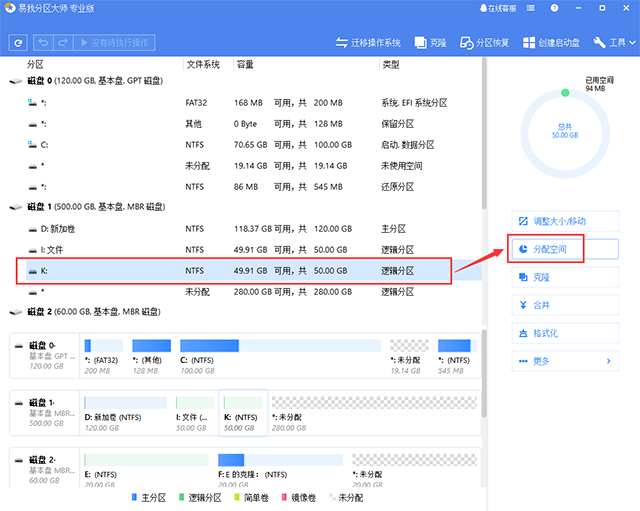This screenshot has height=511, width=640.
Task: Click the 克隆 toolbar button
Action: pos(431,43)
